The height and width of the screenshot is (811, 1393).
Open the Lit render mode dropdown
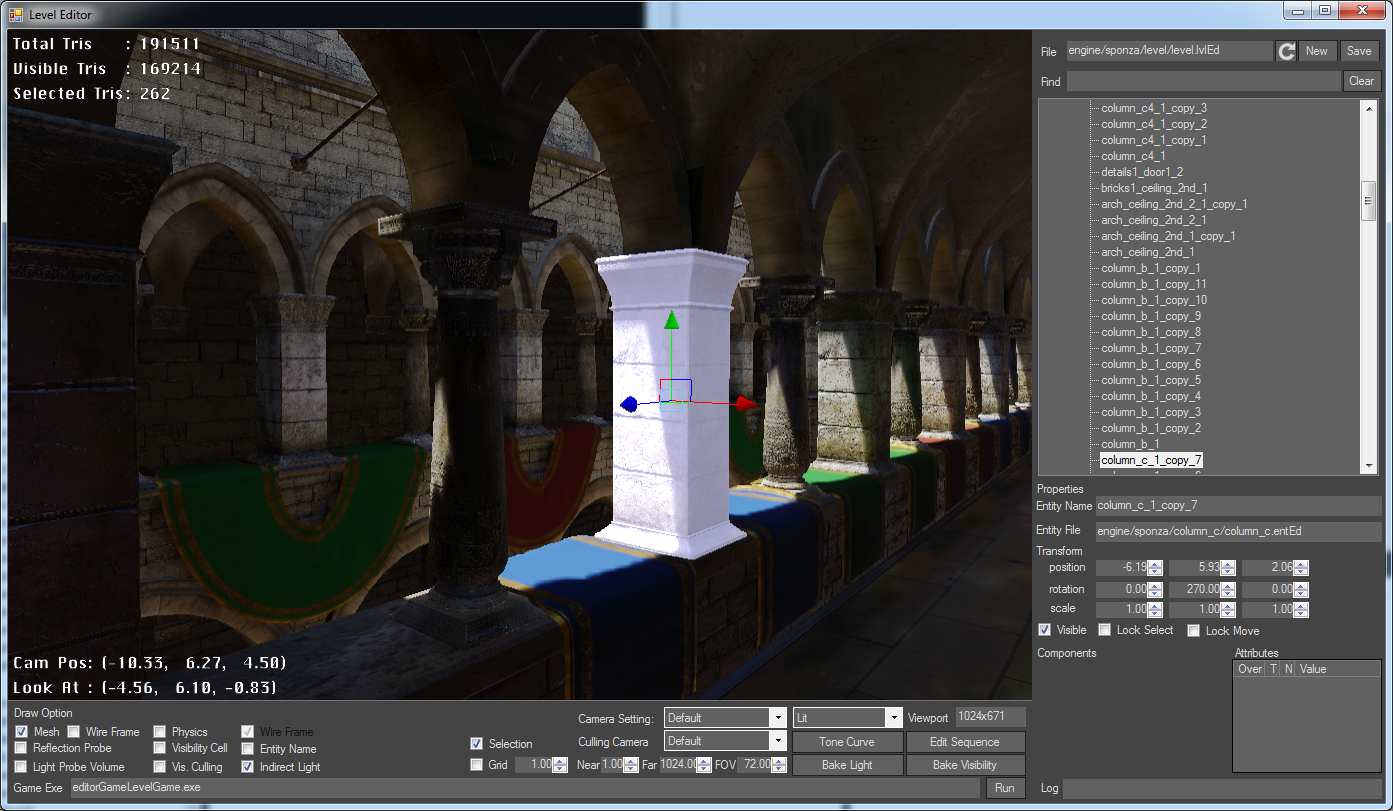coord(848,718)
